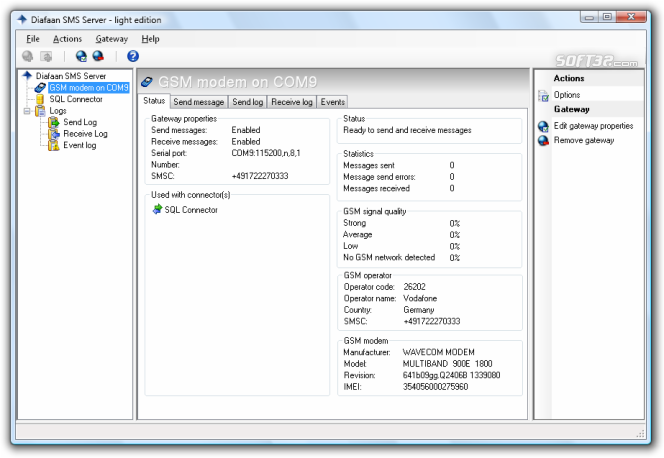
Task: Open help via blue question mark icon
Action: click(x=133, y=56)
